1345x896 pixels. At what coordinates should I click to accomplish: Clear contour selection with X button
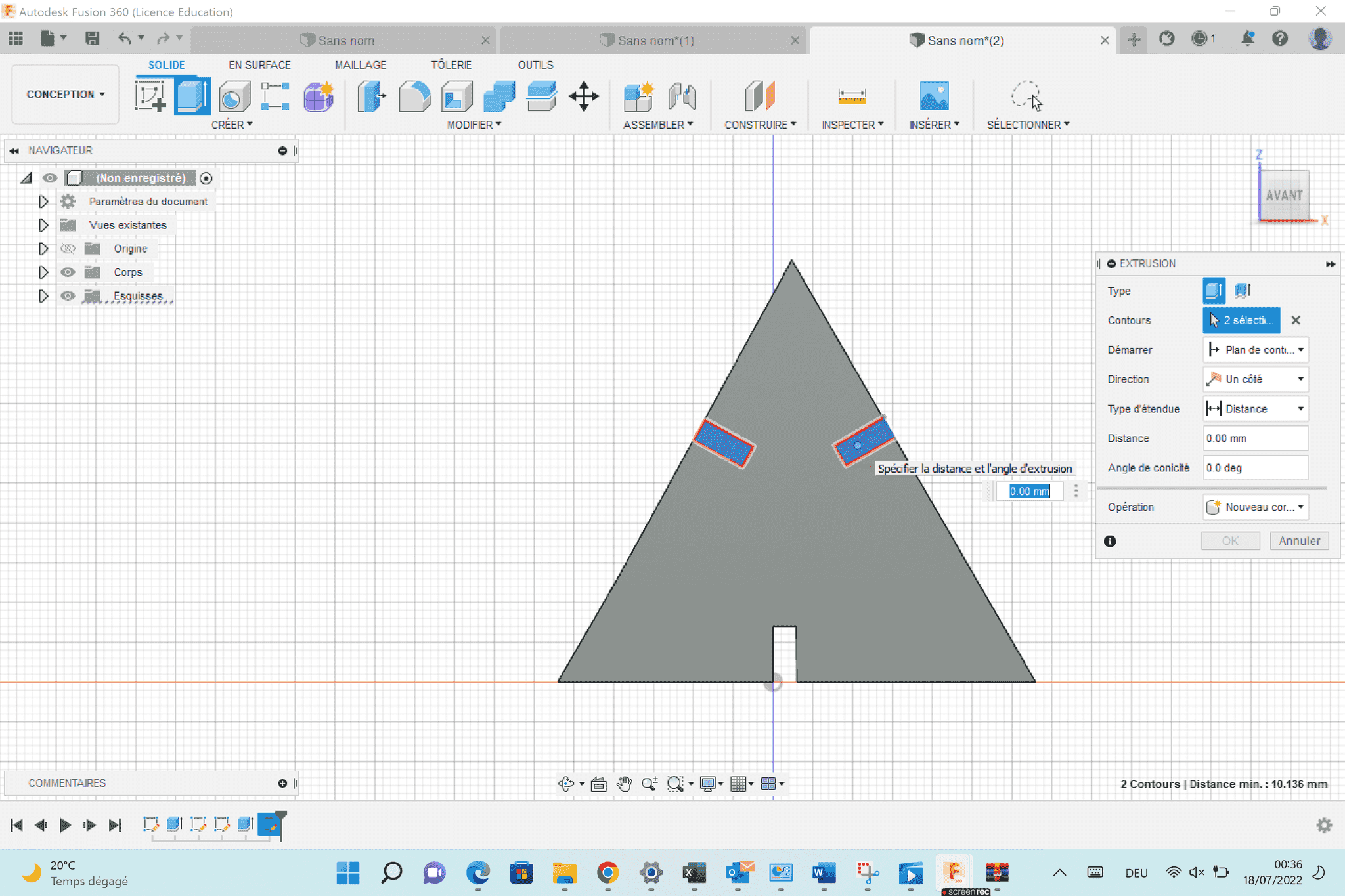pyautogui.click(x=1295, y=320)
